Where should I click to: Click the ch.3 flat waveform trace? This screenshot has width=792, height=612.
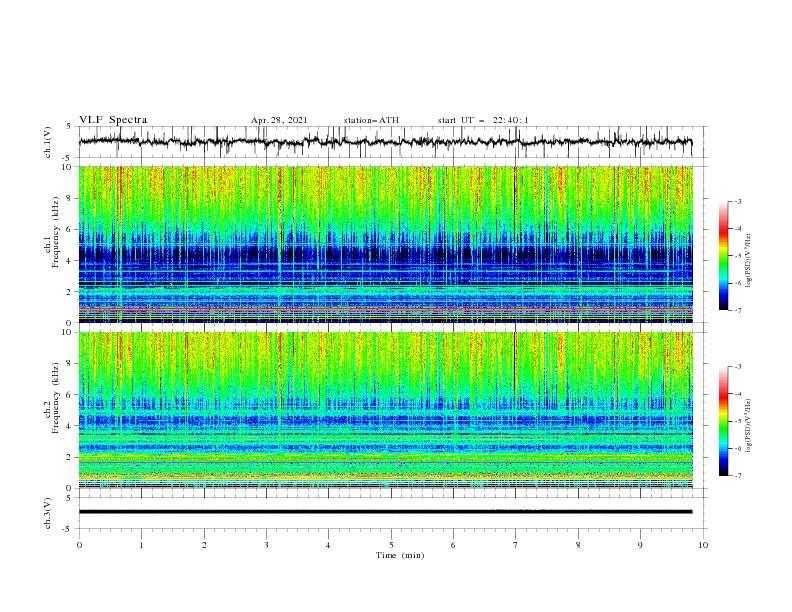point(385,512)
